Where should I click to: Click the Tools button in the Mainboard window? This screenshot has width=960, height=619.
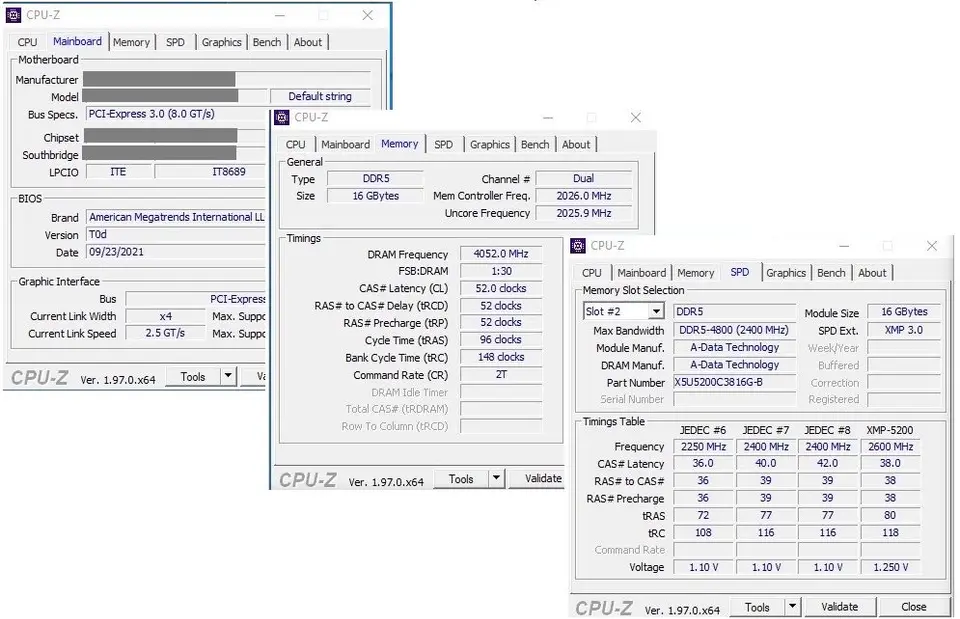[192, 376]
